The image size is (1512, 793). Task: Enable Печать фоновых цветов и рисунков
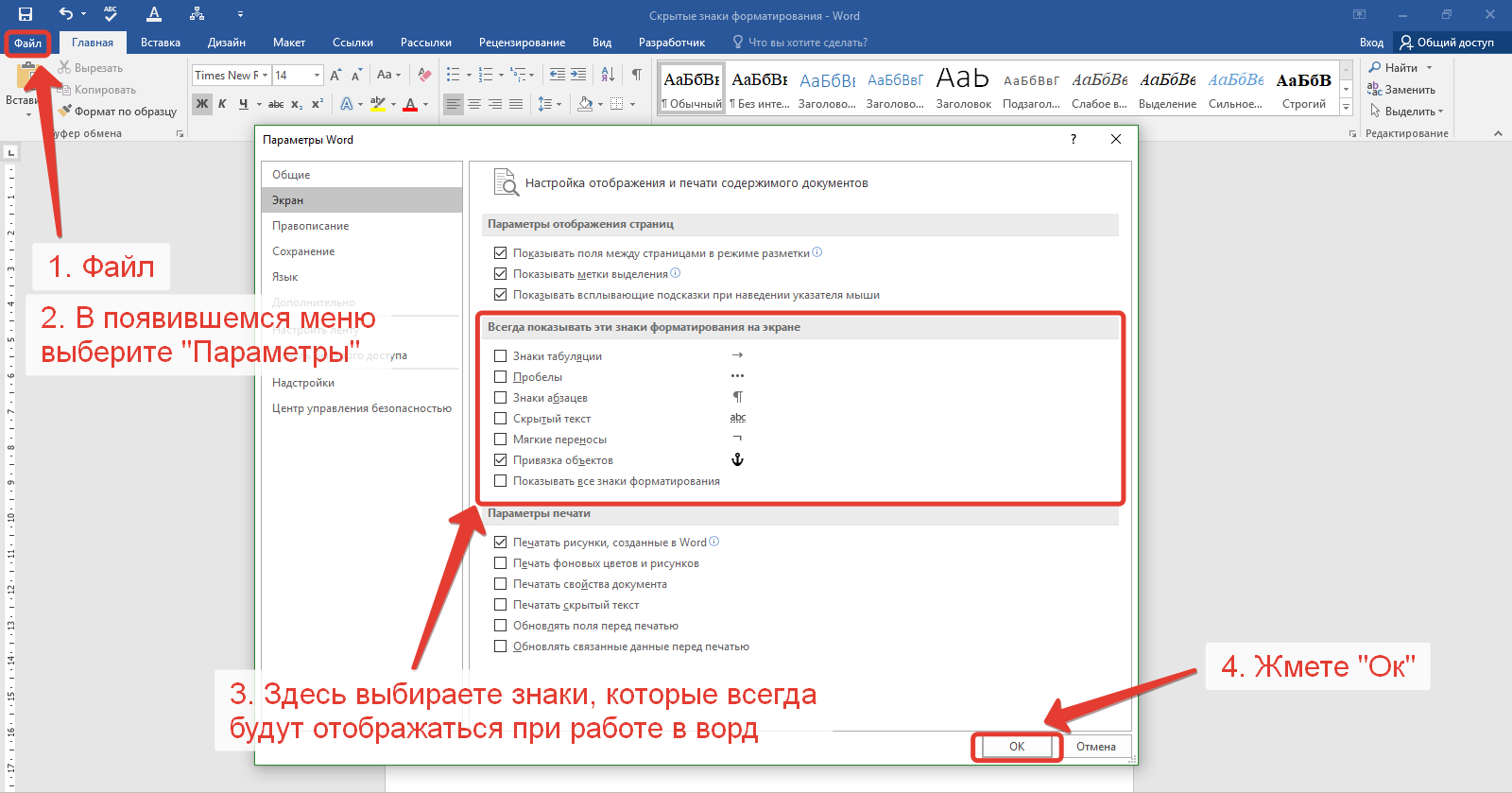tap(501, 563)
